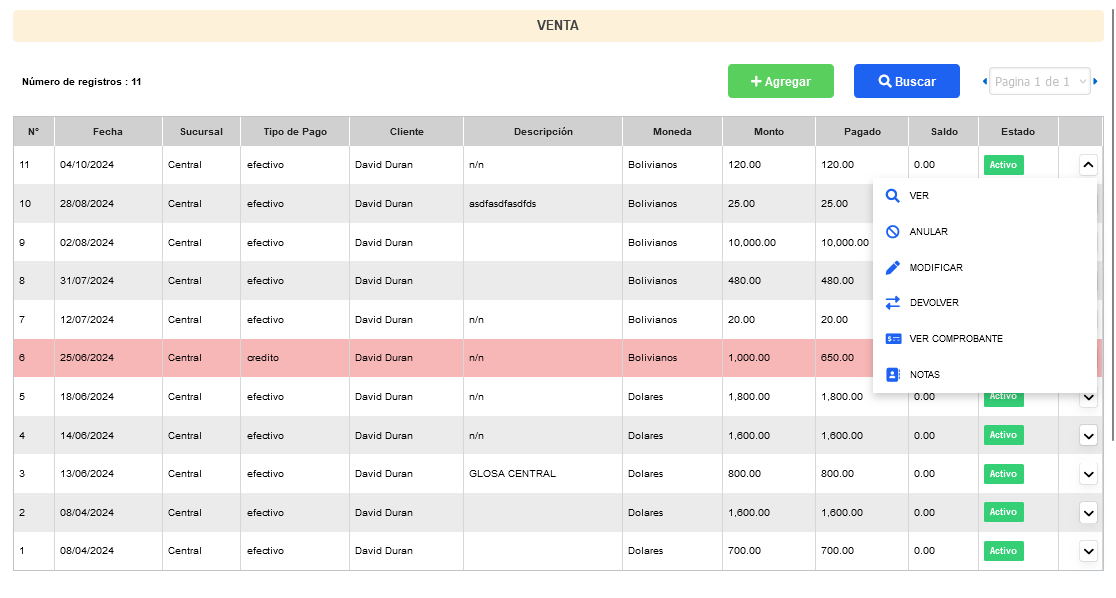Click Activo badge on sale 2

[x=1004, y=512]
